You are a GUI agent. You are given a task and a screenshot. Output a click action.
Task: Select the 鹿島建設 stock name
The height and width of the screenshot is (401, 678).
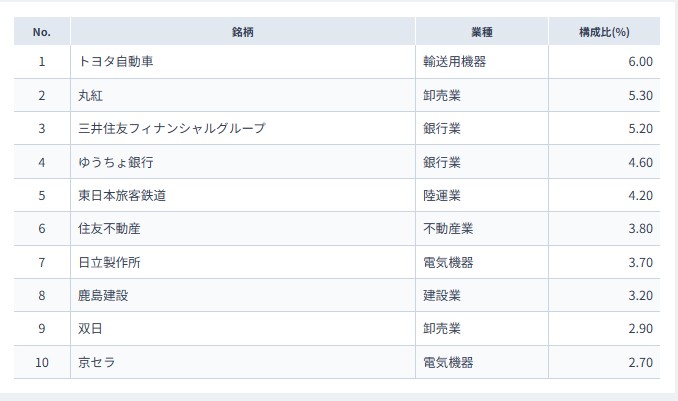103,295
